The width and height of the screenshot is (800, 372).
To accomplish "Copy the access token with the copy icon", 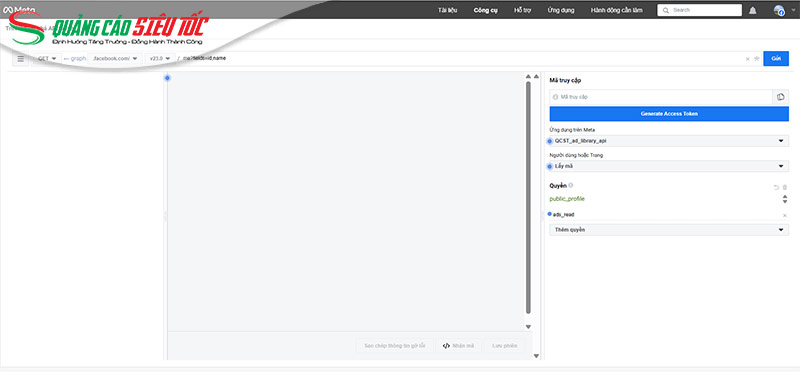I will [x=781, y=97].
